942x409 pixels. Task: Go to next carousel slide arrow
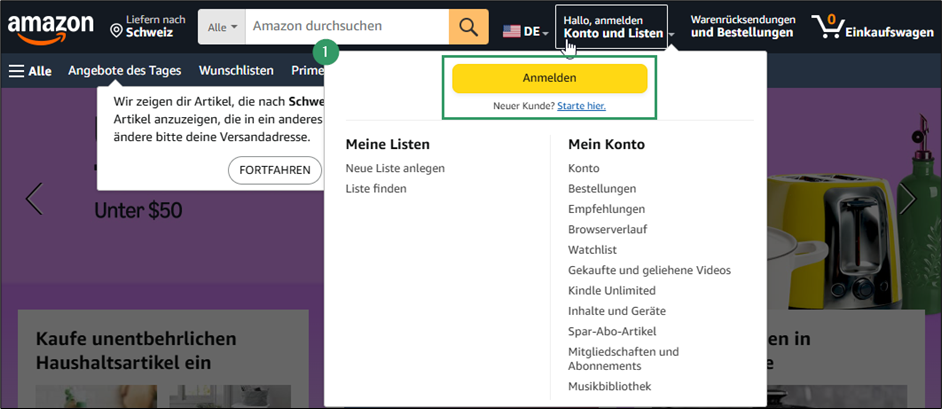(x=908, y=199)
